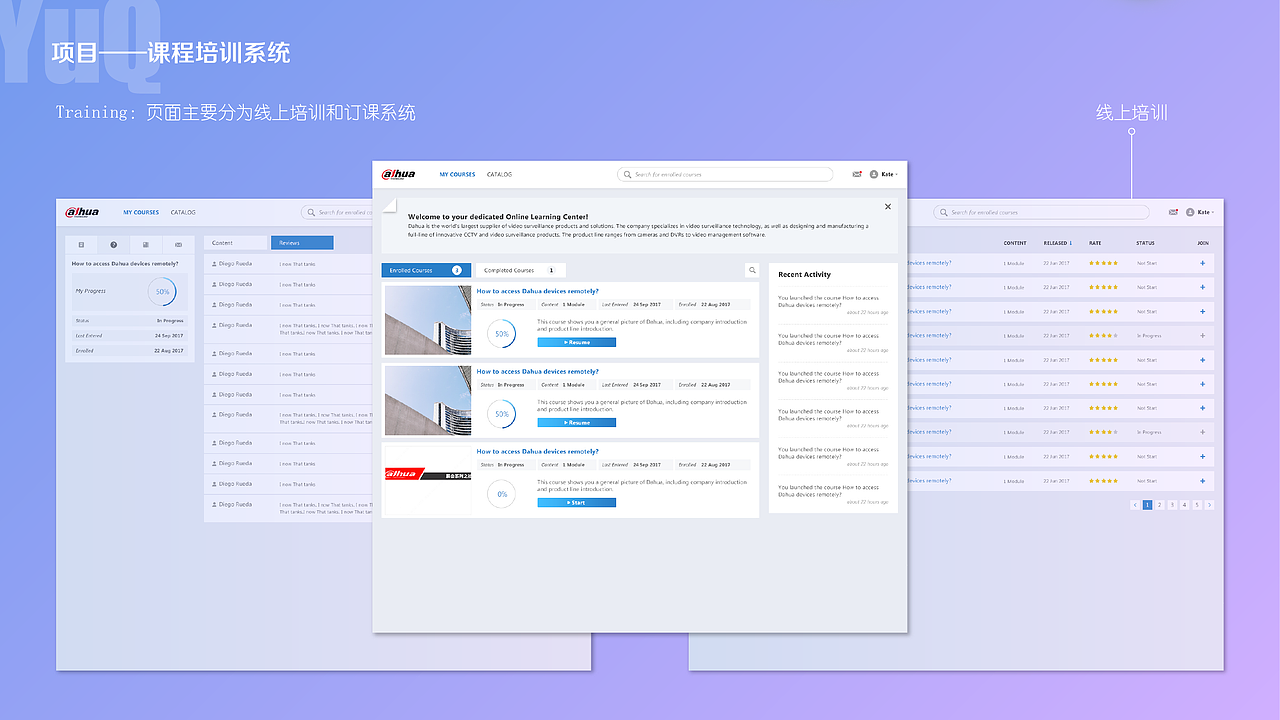Click the join plus icon in the first catalog row
The width and height of the screenshot is (1280, 720).
click(1203, 263)
